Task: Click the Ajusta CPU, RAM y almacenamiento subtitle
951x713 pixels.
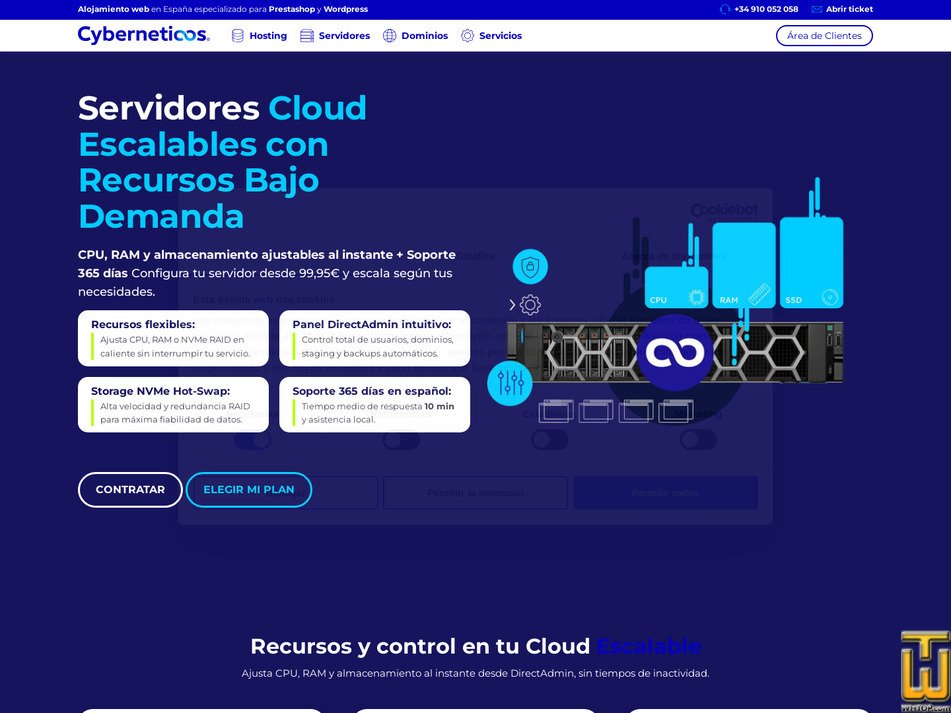Action: click(476, 673)
